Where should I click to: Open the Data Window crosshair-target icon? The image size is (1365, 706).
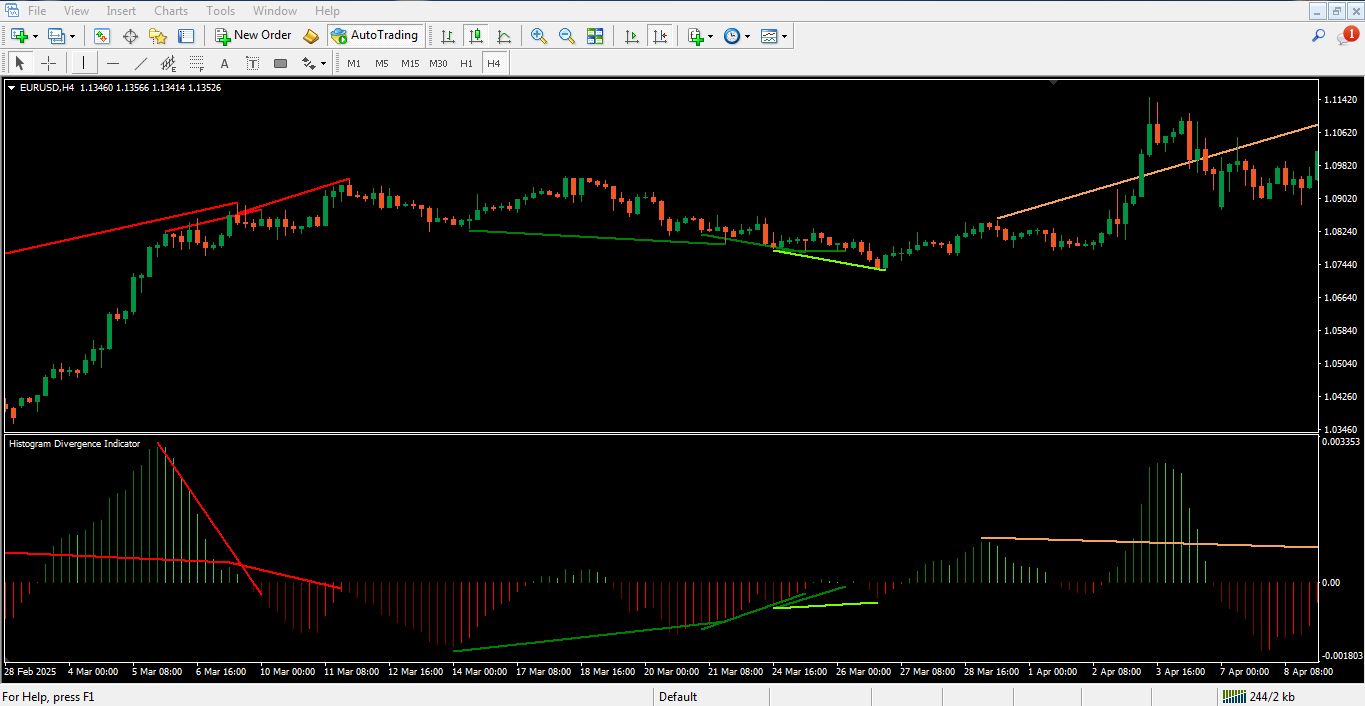pyautogui.click(x=130, y=36)
